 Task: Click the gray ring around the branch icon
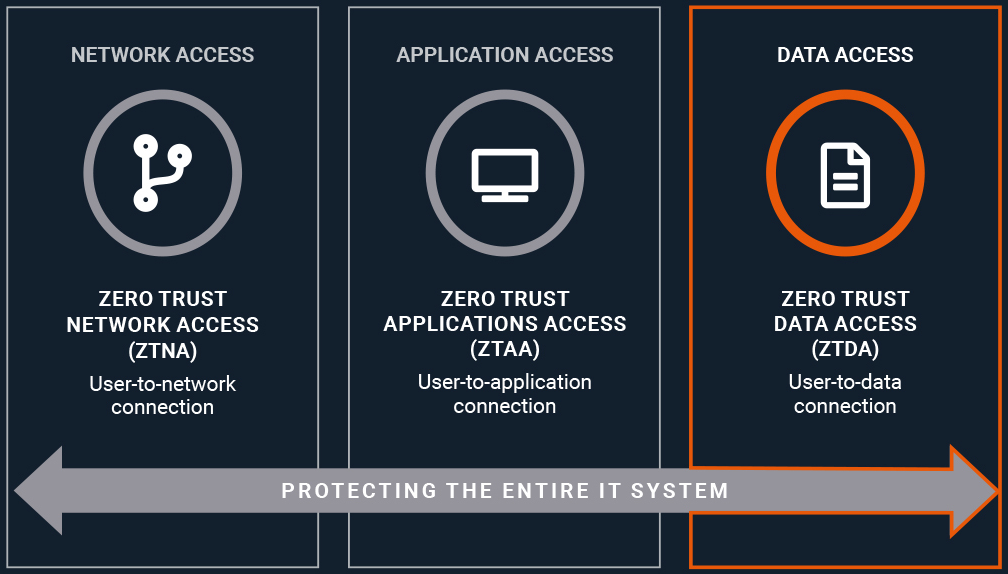pos(89,173)
